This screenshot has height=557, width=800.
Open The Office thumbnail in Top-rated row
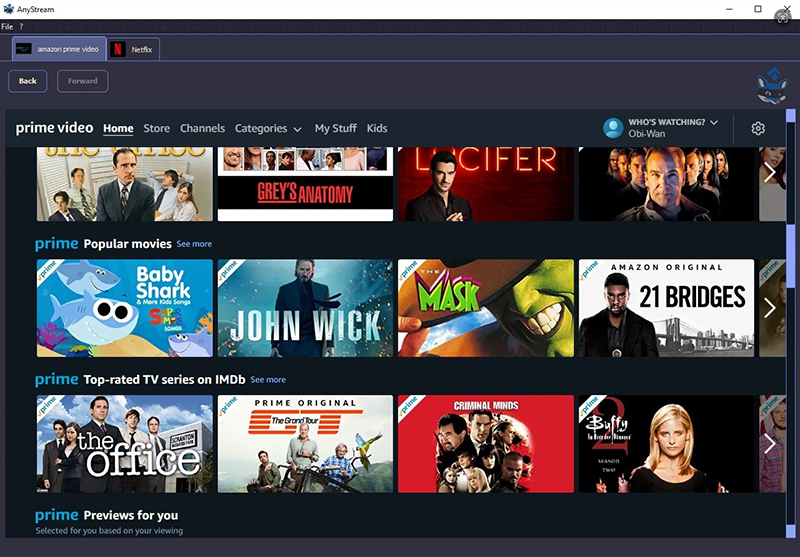click(x=124, y=444)
